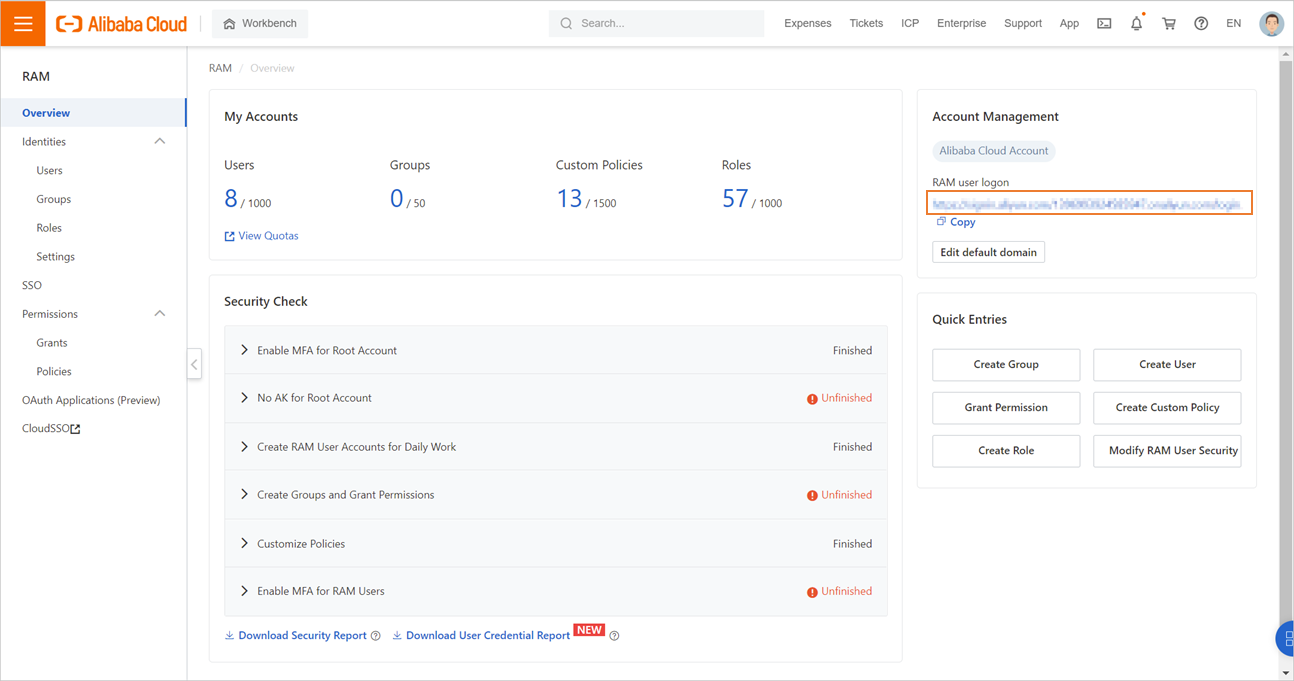Open Users under Identities
Screen dimensions: 1294x681
coord(49,171)
